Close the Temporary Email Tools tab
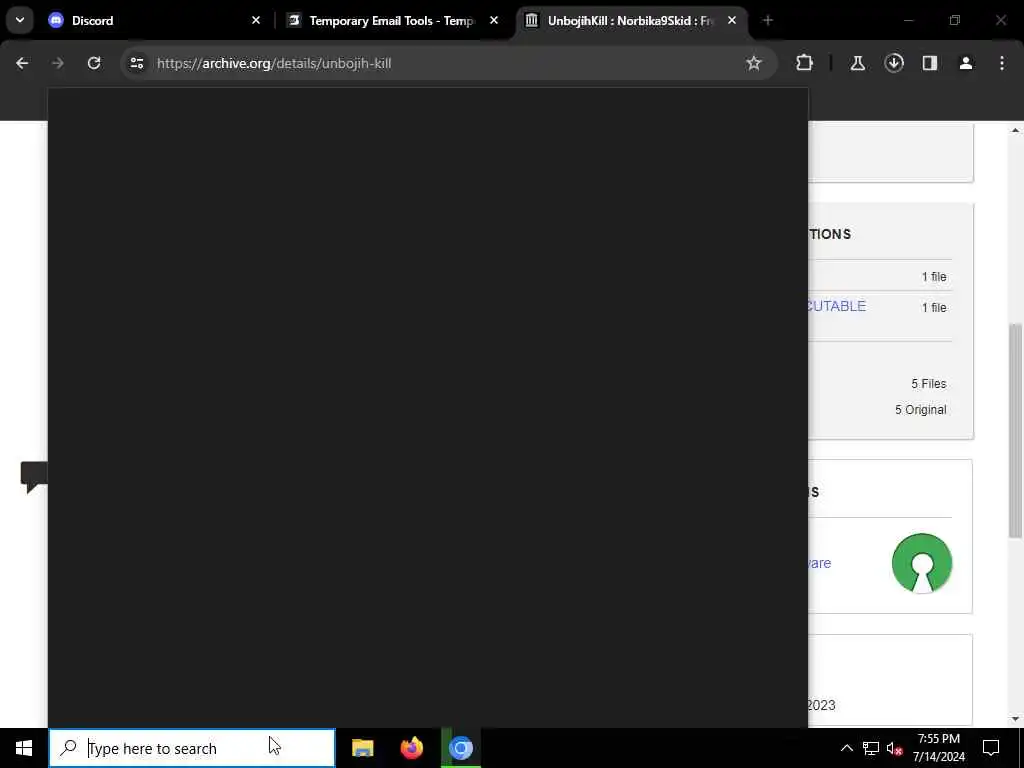The height and width of the screenshot is (768, 1024). coord(494,20)
